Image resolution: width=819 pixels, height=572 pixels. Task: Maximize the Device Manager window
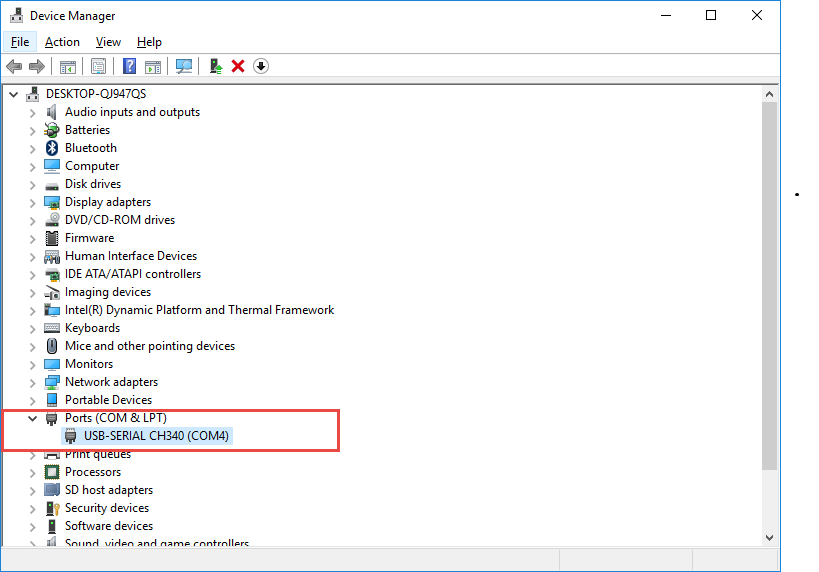pos(711,16)
